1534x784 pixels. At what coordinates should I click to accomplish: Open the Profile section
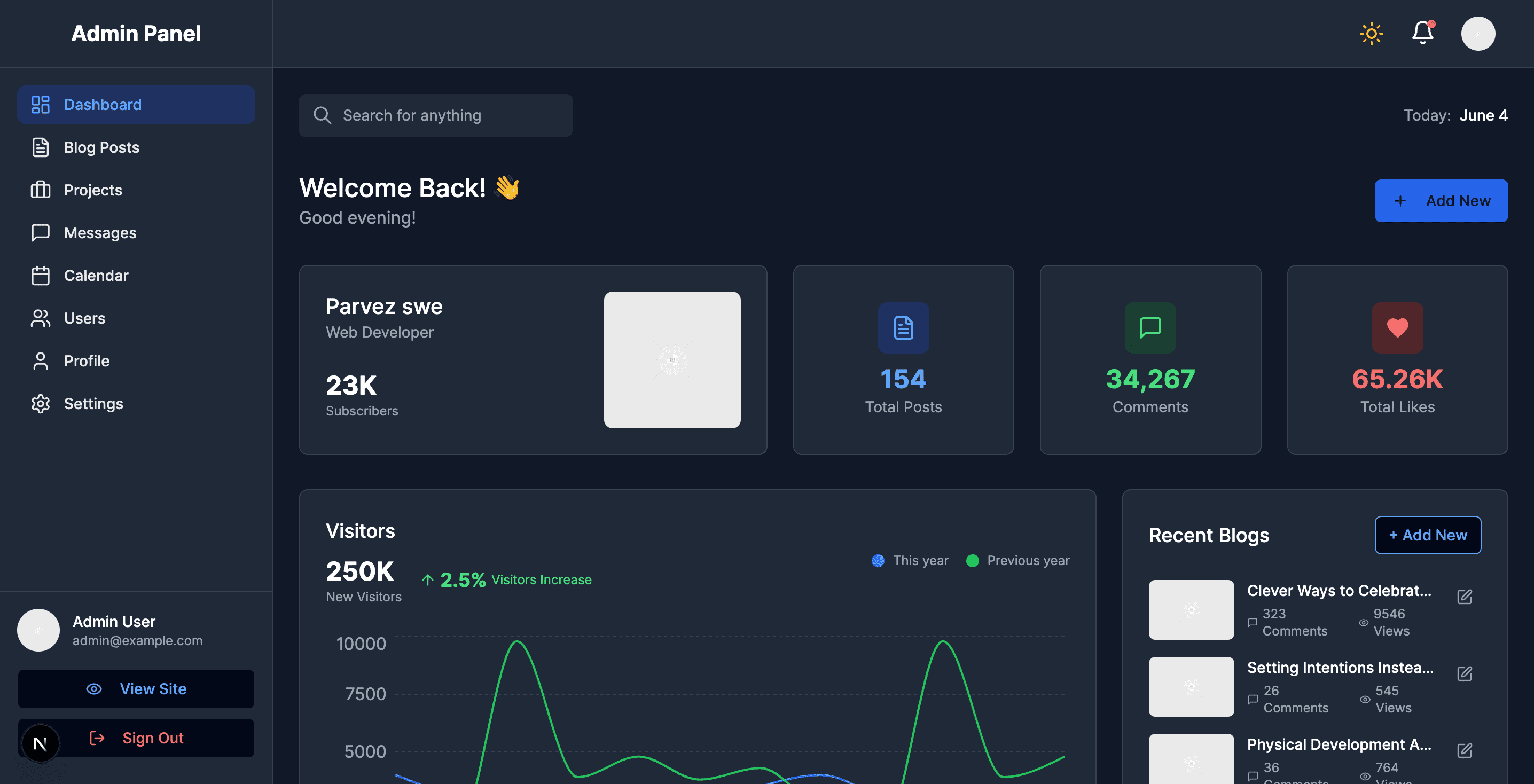pyautogui.click(x=87, y=360)
